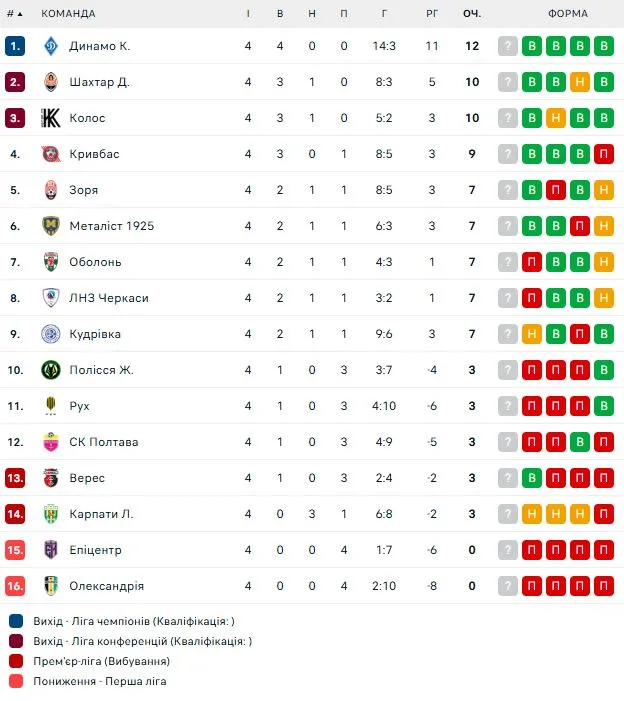Open the Зоря team name link
The image size is (624, 701).
pyautogui.click(x=84, y=190)
